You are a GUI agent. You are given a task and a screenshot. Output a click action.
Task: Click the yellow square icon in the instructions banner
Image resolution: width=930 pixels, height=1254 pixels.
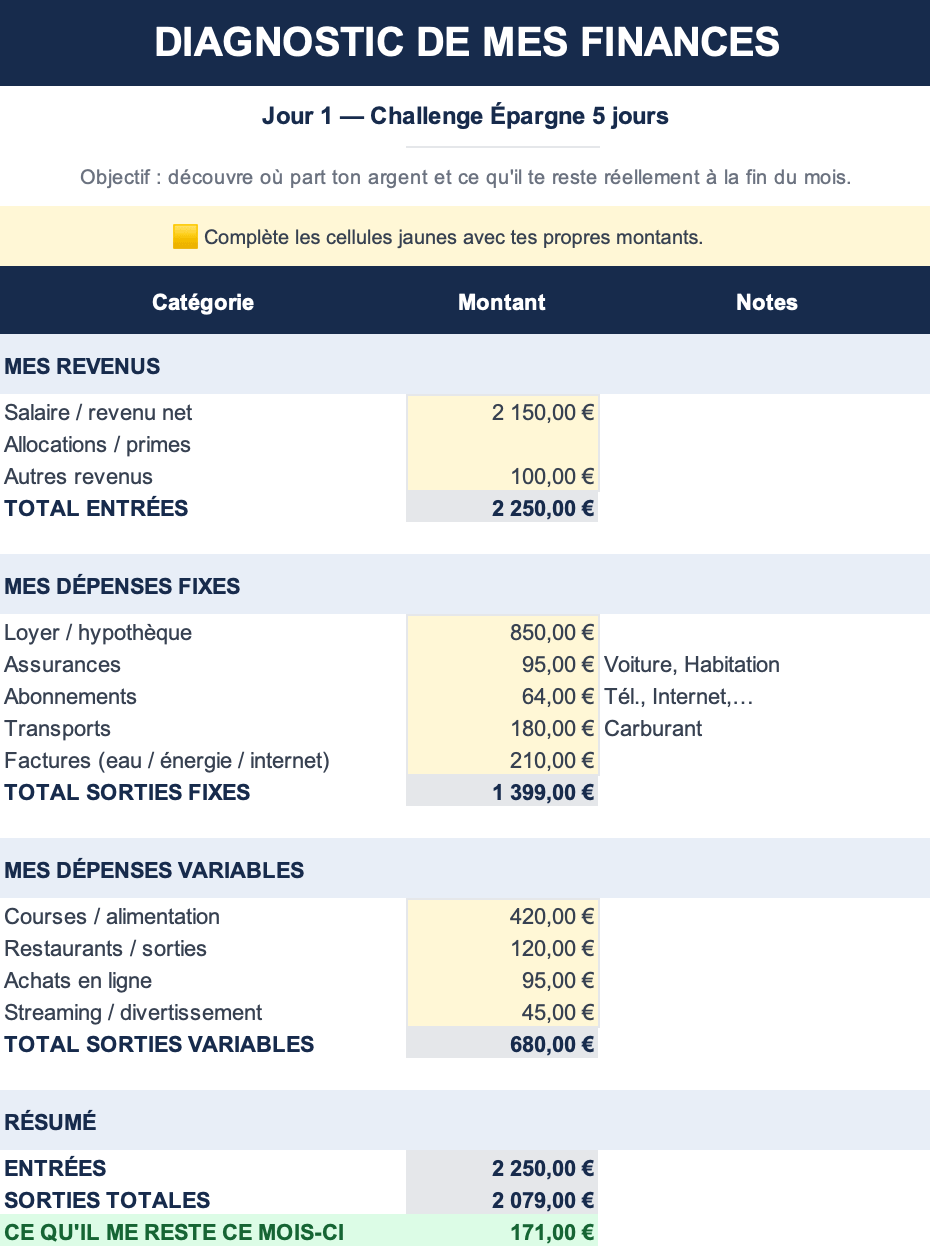[185, 237]
